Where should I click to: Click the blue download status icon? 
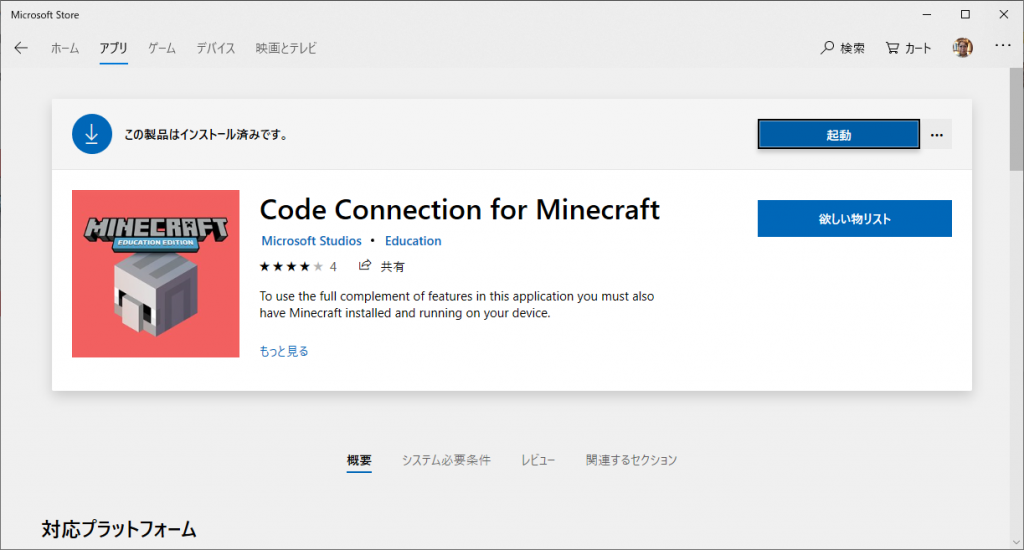(x=92, y=135)
